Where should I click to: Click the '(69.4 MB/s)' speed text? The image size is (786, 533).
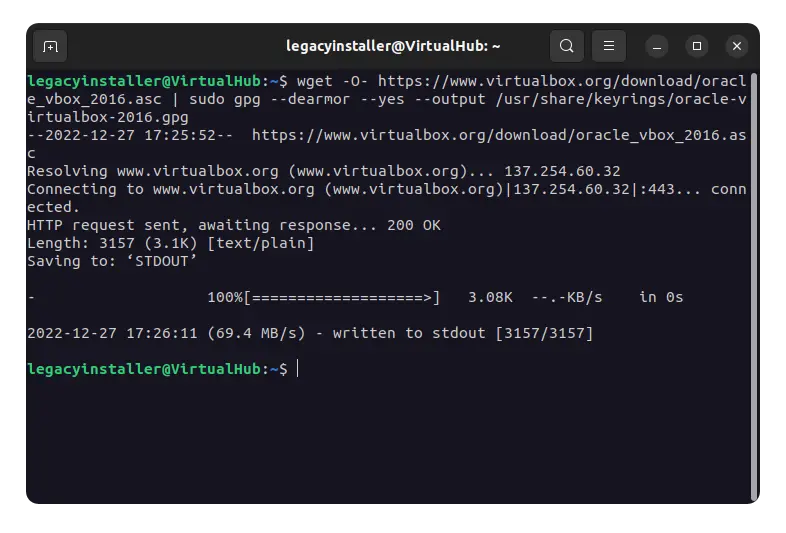coord(256,333)
